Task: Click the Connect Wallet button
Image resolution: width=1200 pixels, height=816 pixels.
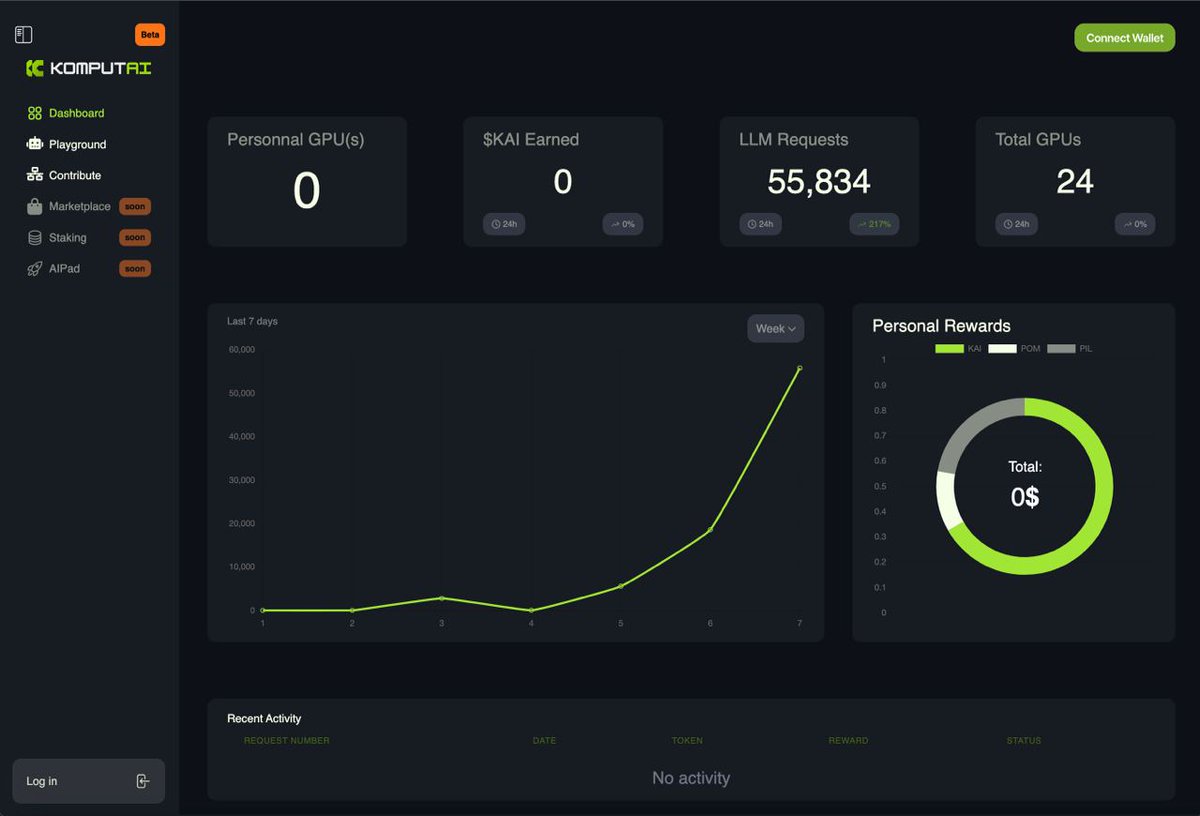Action: (1125, 38)
